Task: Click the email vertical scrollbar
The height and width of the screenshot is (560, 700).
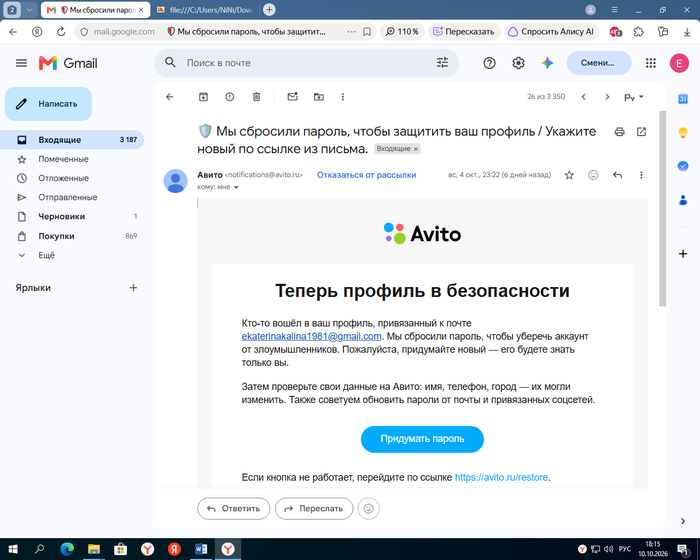Action: pos(662,209)
